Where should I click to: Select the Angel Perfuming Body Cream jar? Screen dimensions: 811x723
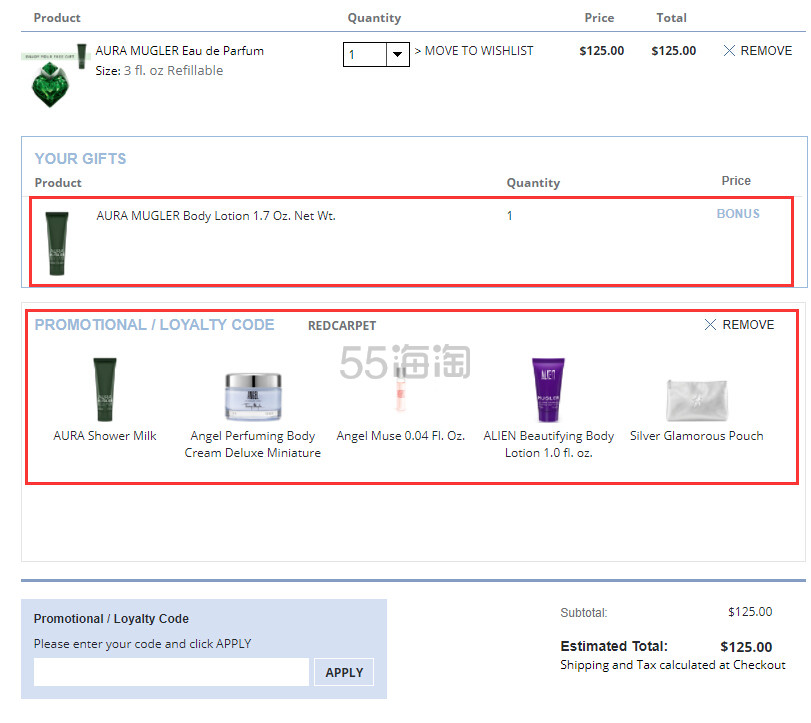point(252,395)
